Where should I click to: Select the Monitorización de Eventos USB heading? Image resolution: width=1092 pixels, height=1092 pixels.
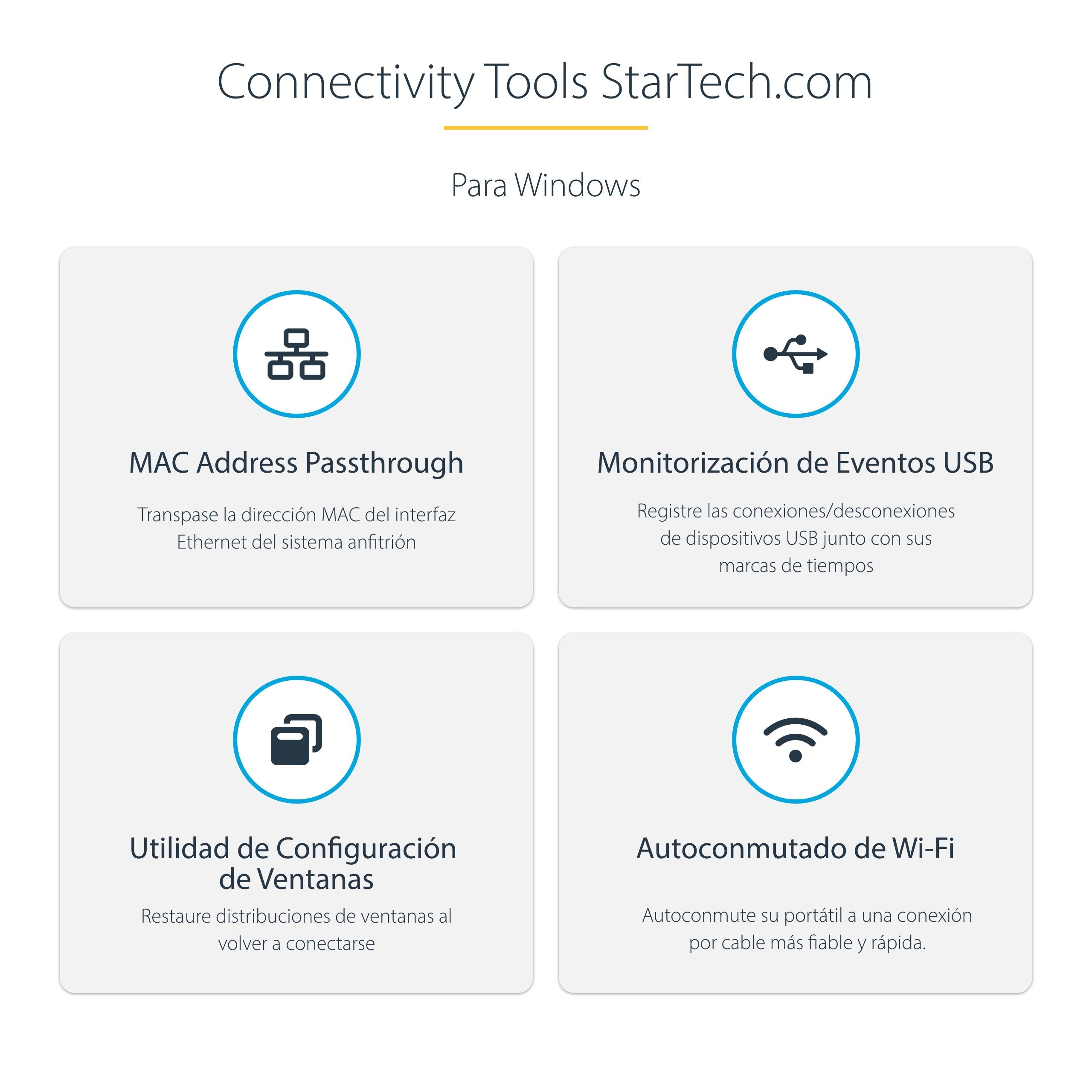click(x=795, y=463)
